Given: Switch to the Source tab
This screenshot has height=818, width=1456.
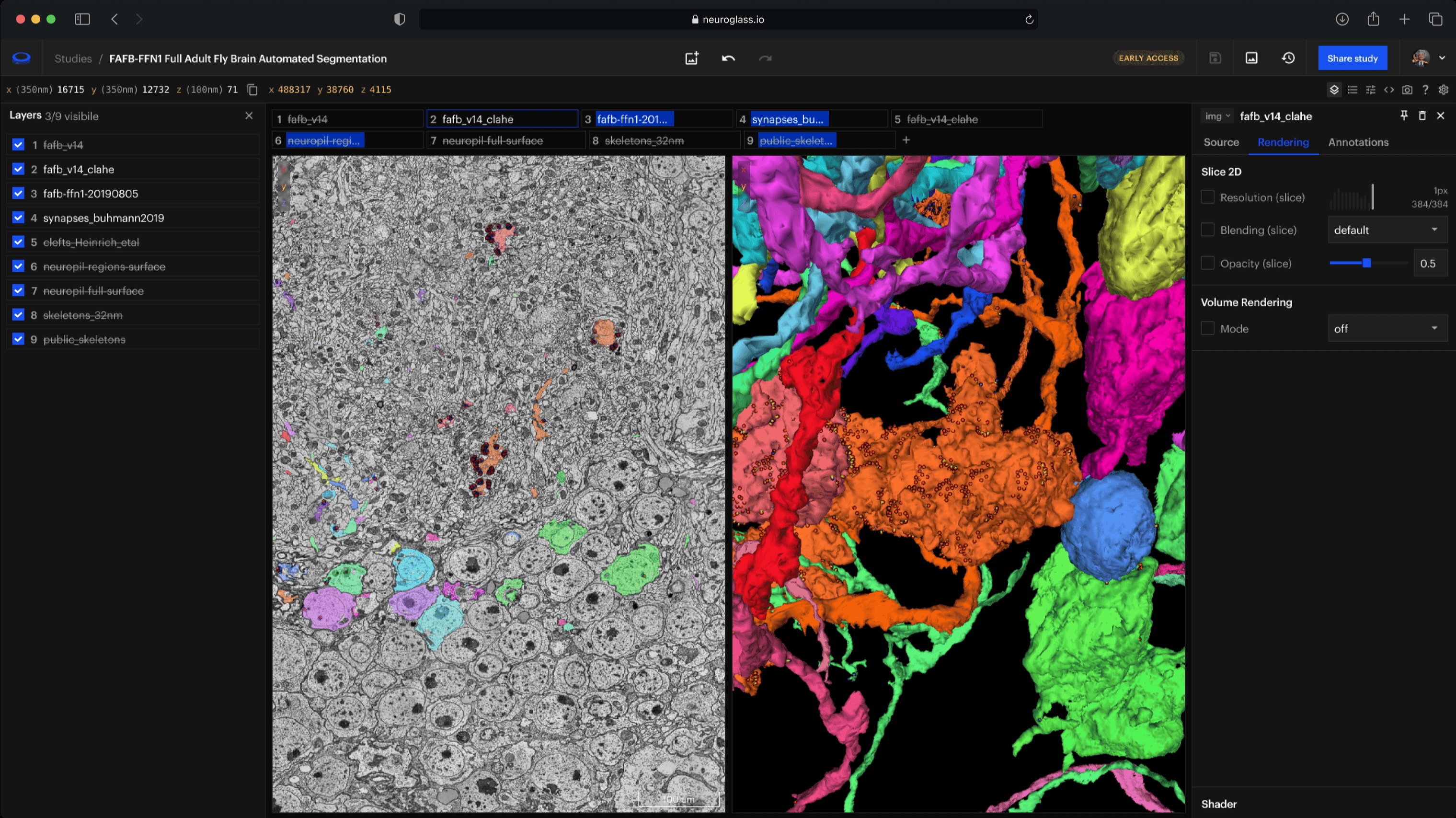Looking at the screenshot, I should 1221,142.
